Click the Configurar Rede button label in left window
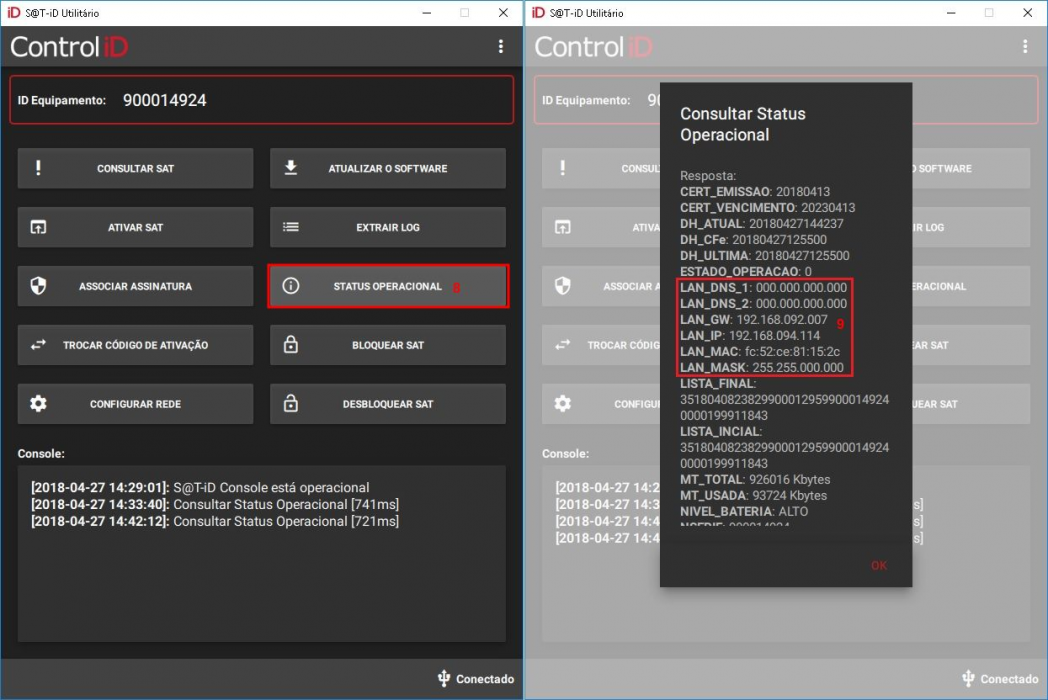The image size is (1048, 700). tap(135, 404)
